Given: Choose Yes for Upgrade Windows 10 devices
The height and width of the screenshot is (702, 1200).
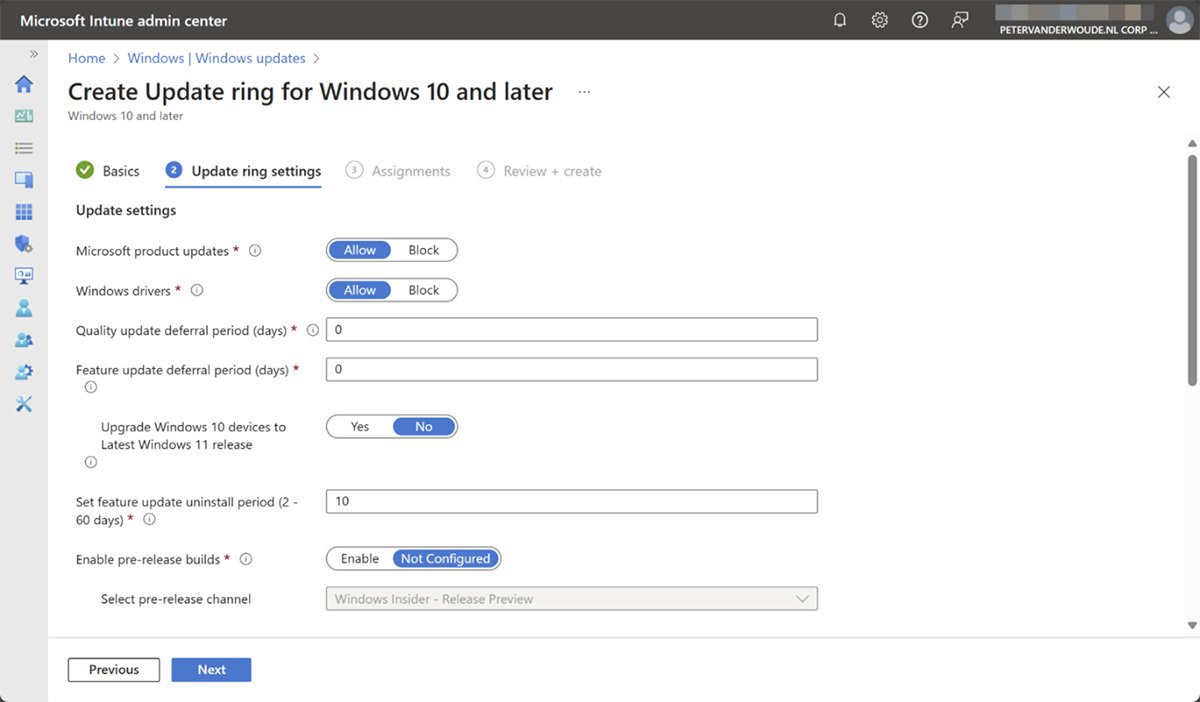Looking at the screenshot, I should (x=360, y=427).
